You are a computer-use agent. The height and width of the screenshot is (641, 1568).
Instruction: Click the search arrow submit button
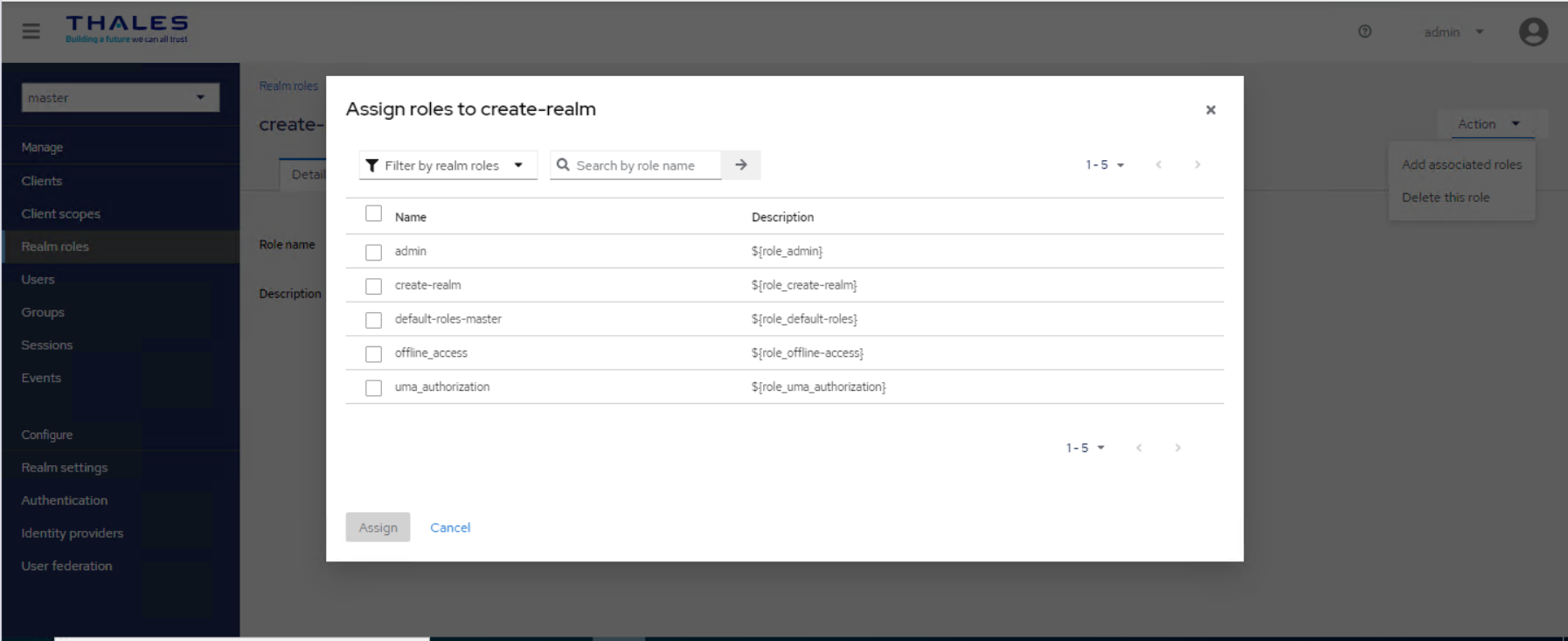click(x=740, y=165)
